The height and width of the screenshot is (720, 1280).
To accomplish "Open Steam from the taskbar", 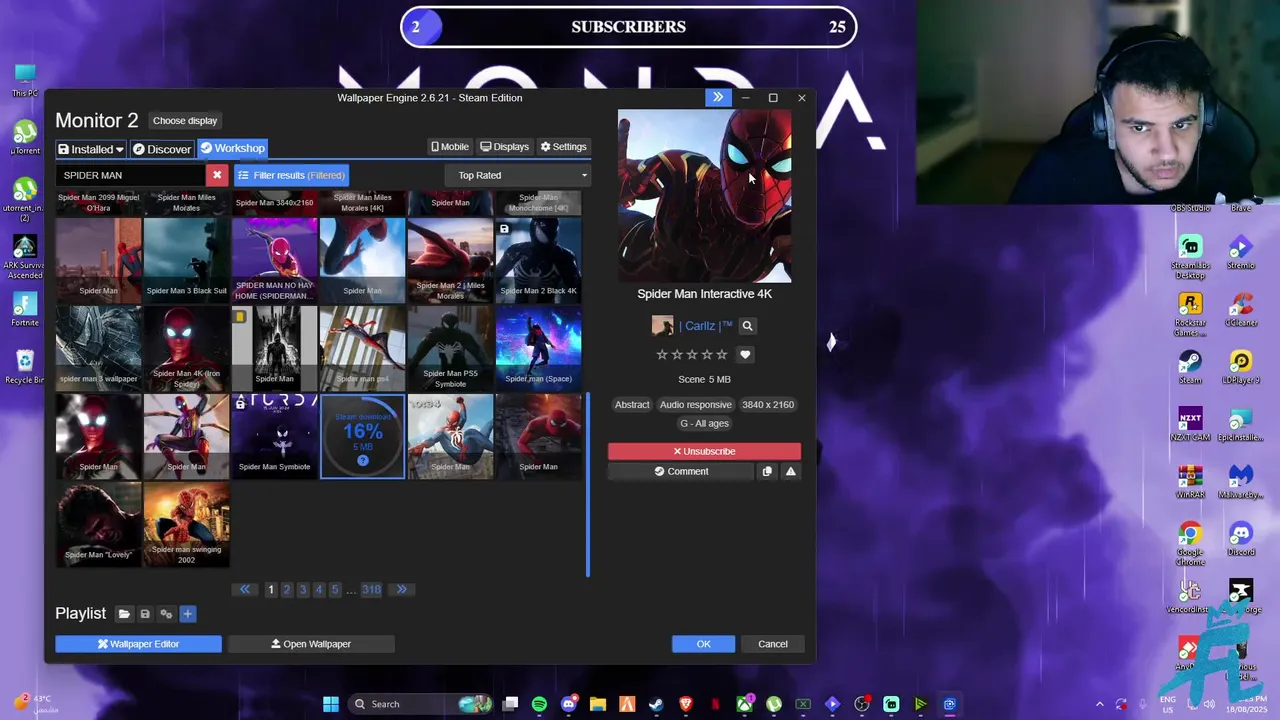I will 656,704.
